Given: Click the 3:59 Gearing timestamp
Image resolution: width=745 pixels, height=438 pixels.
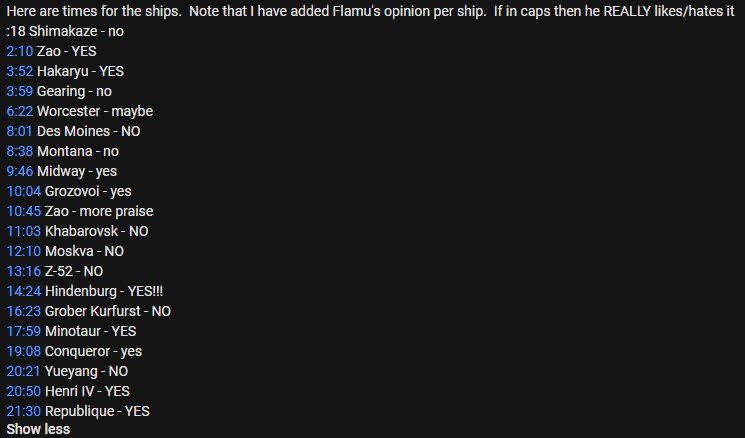Looking at the screenshot, I should click(x=19, y=91).
